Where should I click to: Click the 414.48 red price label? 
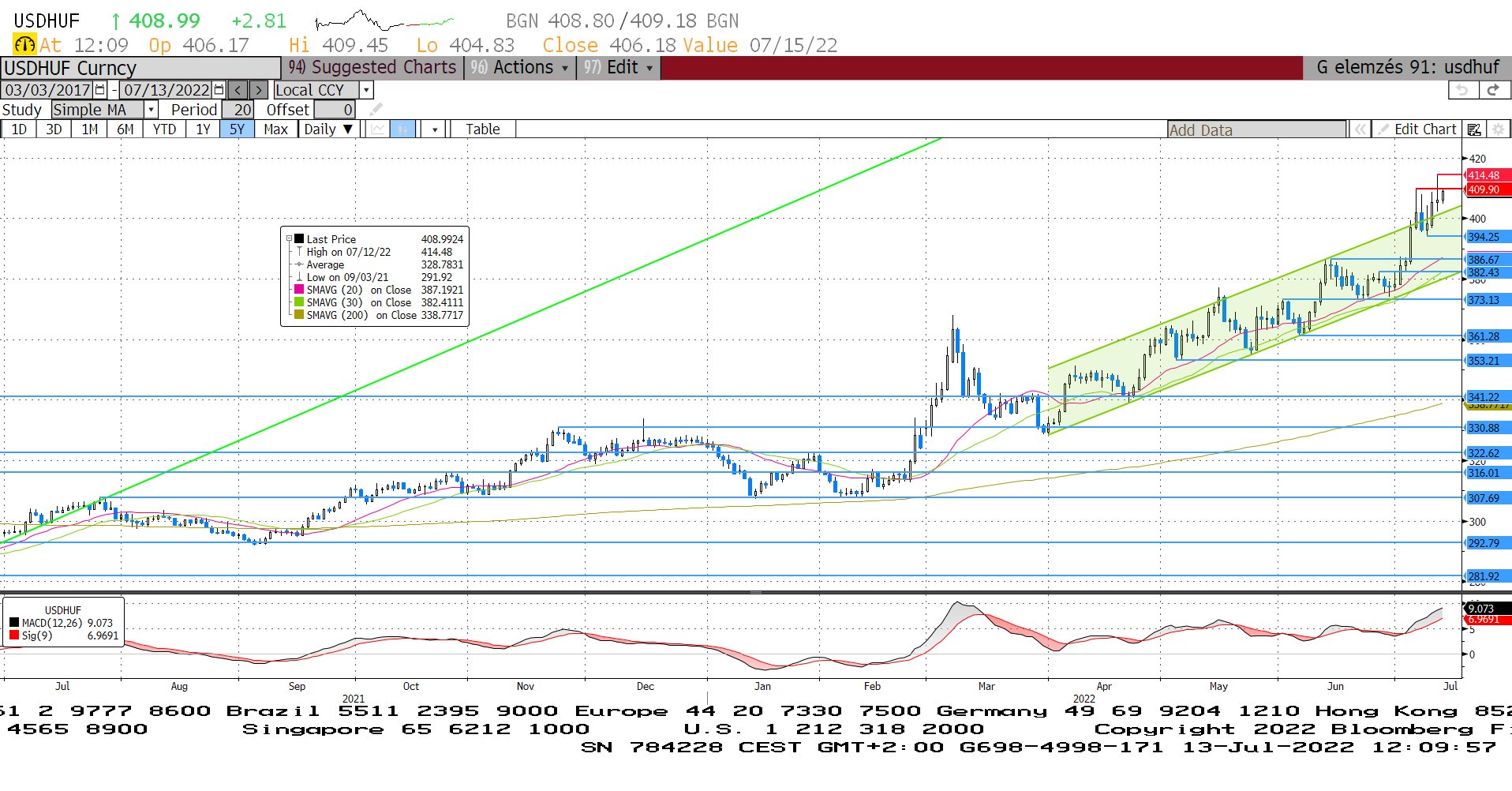(x=1488, y=175)
